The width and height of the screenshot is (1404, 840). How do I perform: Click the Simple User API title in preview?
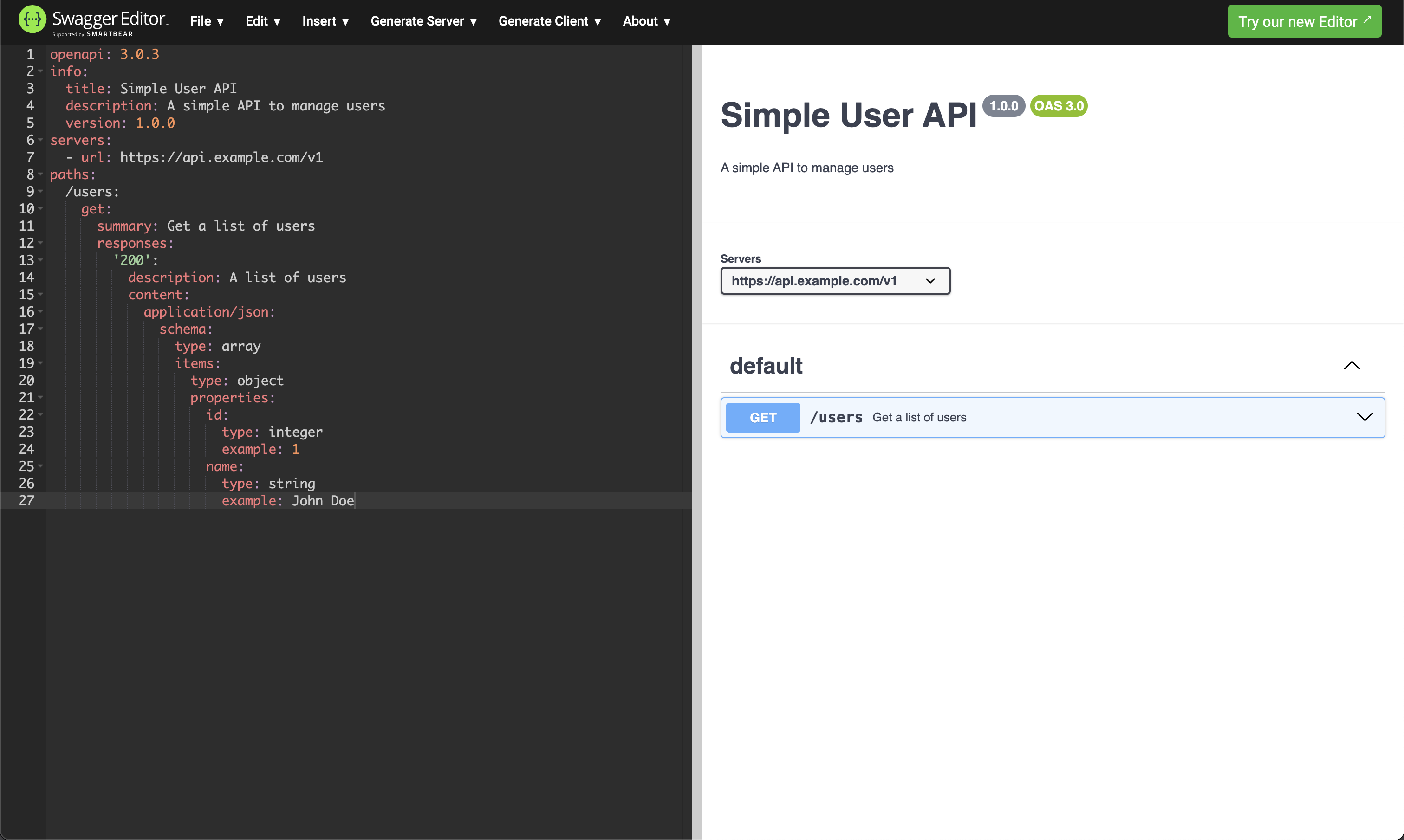849,115
